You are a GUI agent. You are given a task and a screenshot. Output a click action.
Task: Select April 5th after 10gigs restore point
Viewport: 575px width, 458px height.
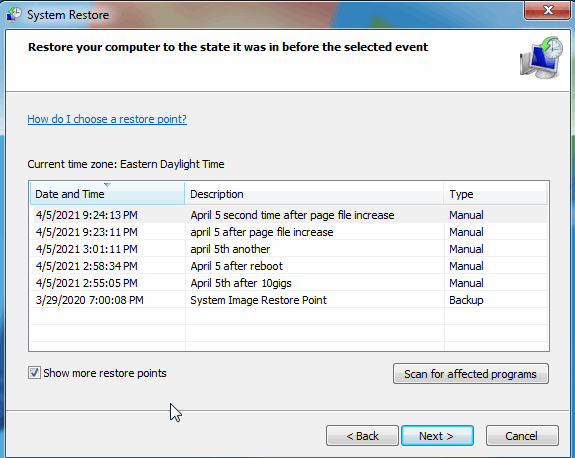(x=289, y=283)
